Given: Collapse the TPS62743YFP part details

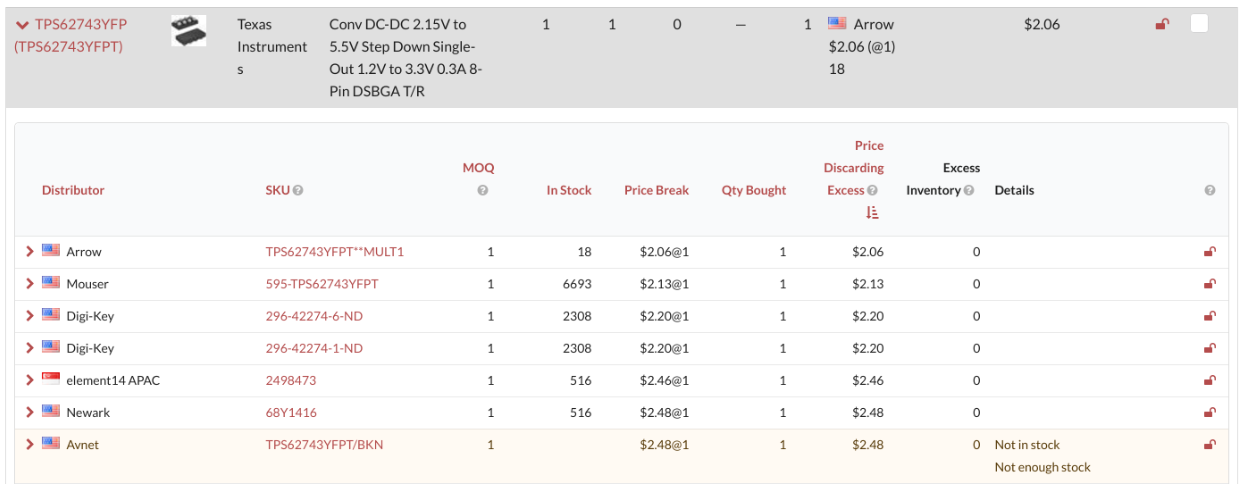Looking at the screenshot, I should tap(22, 25).
